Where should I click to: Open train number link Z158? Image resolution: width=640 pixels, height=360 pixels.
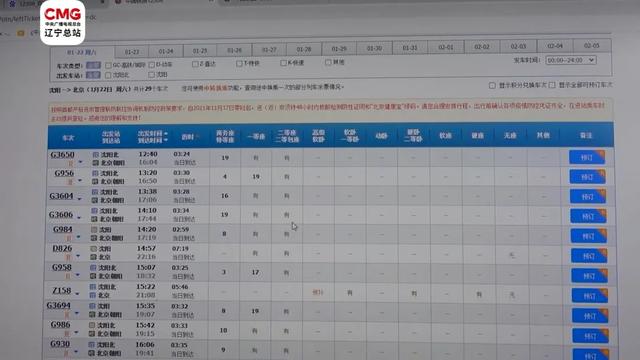(62, 291)
